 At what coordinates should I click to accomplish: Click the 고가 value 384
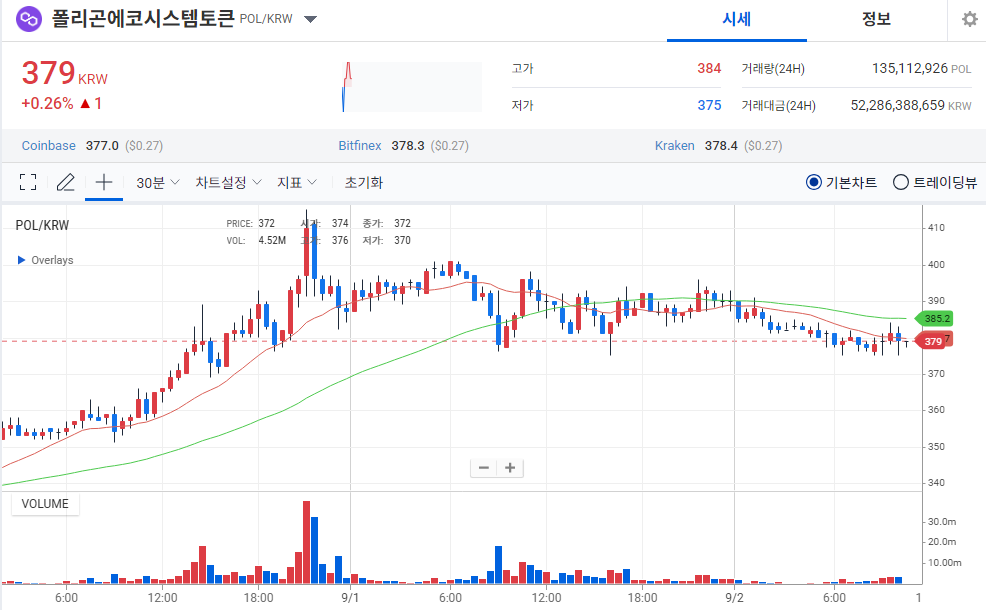[x=709, y=68]
